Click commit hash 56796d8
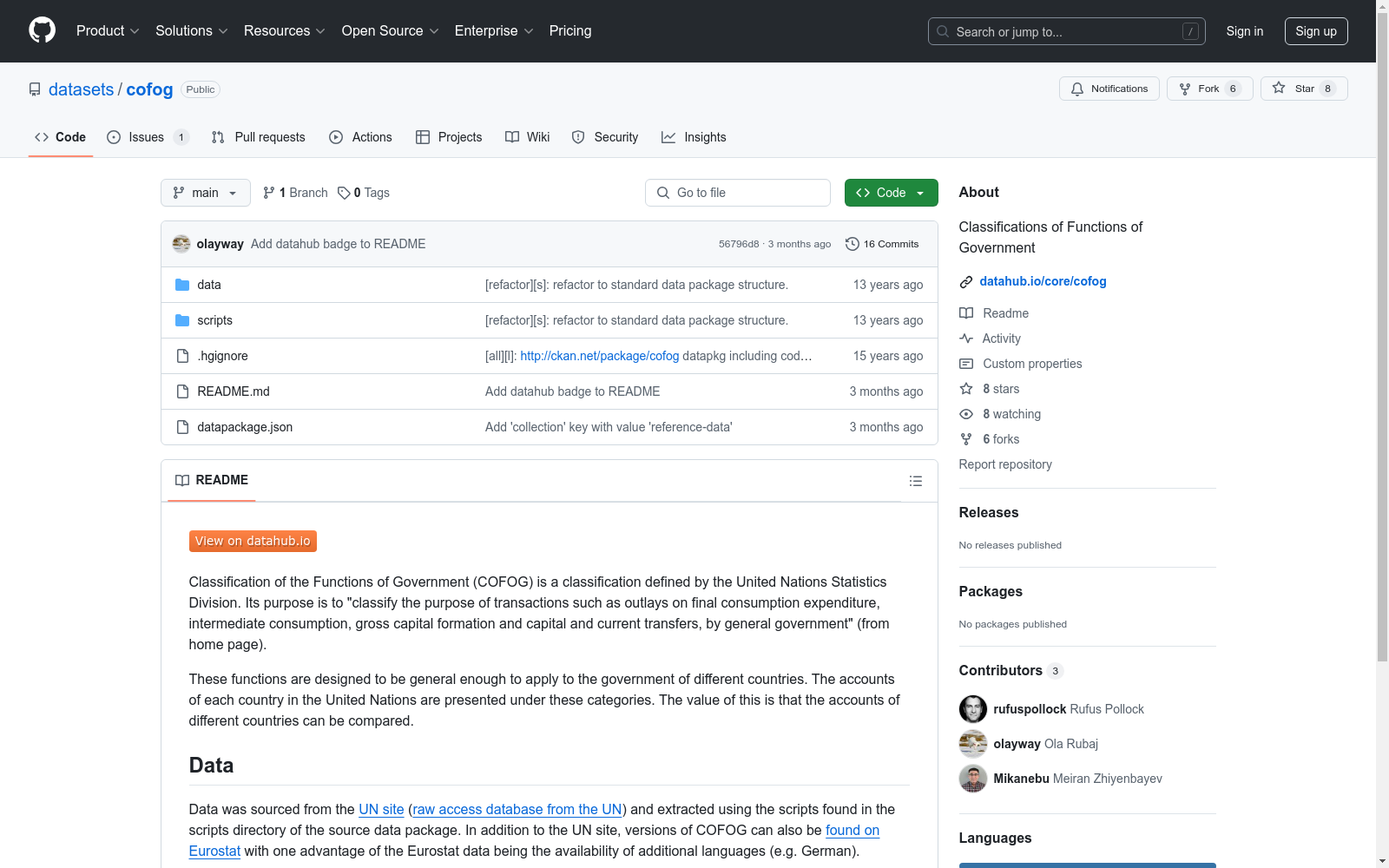This screenshot has height=868, width=1389. pos(739,244)
